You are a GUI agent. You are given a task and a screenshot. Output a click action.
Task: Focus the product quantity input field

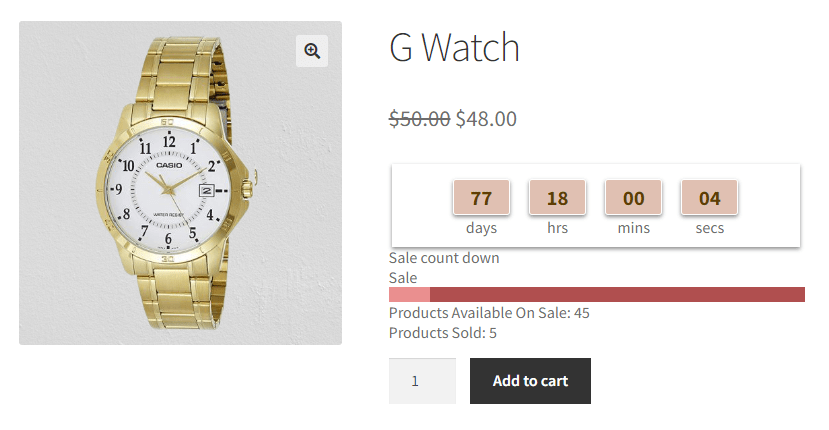(422, 381)
